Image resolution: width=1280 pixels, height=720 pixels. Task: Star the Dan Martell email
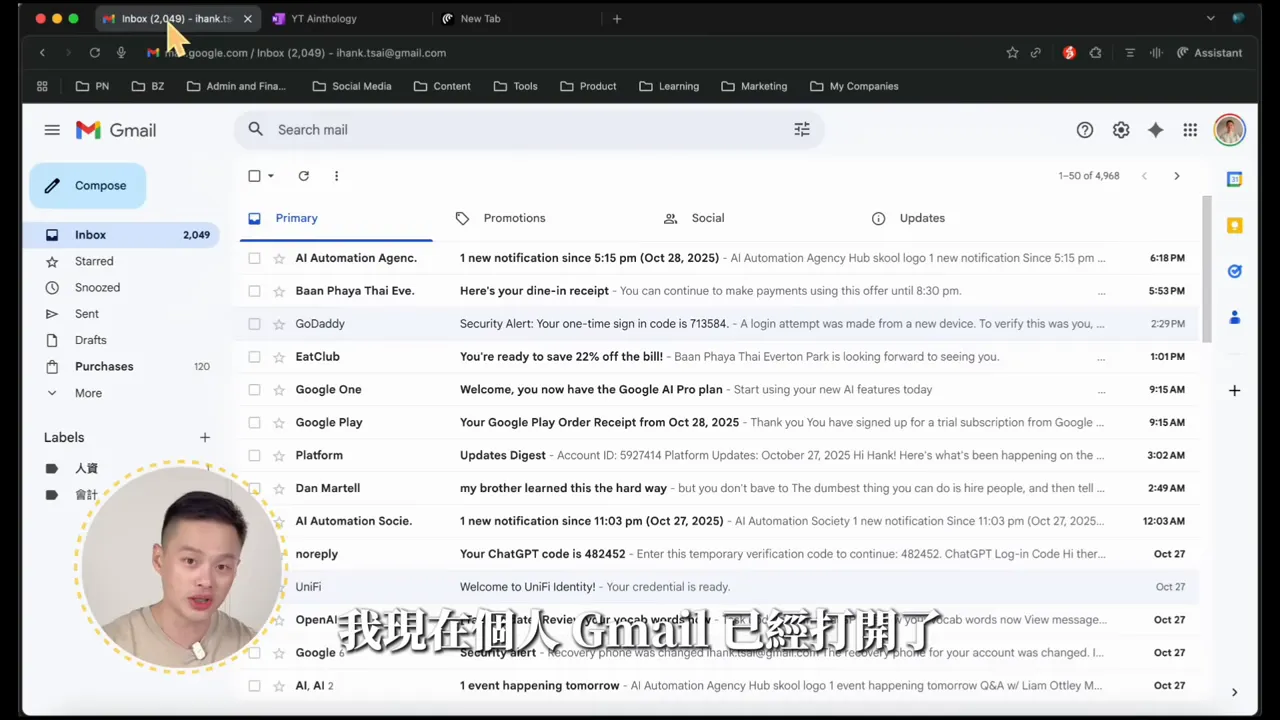point(279,488)
